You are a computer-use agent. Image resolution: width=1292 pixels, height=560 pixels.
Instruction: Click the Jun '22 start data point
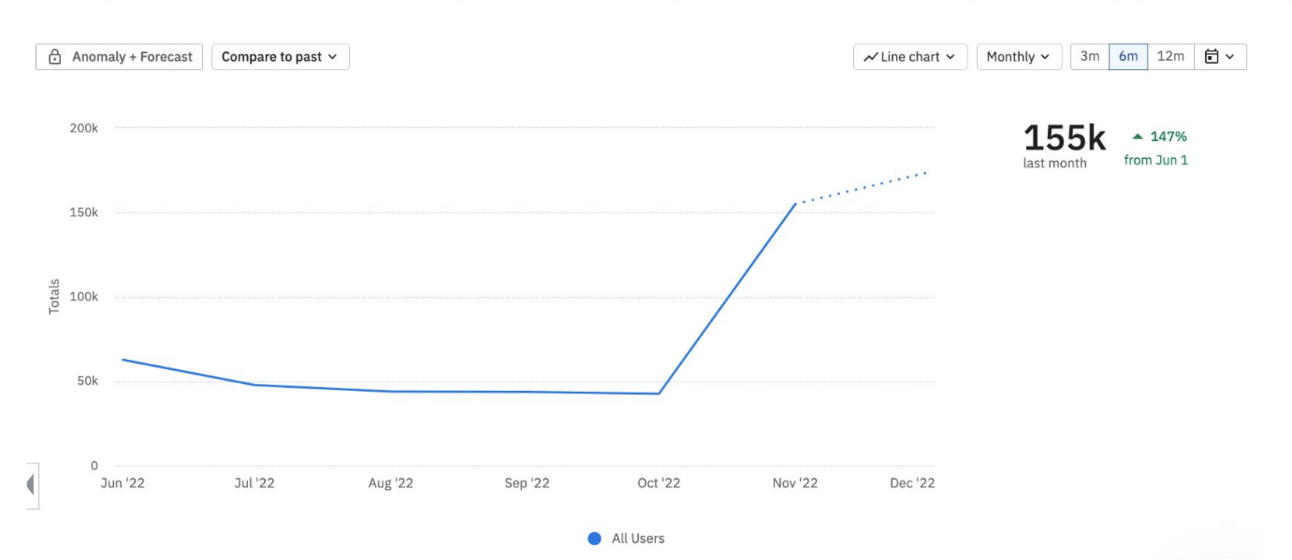[123, 359]
